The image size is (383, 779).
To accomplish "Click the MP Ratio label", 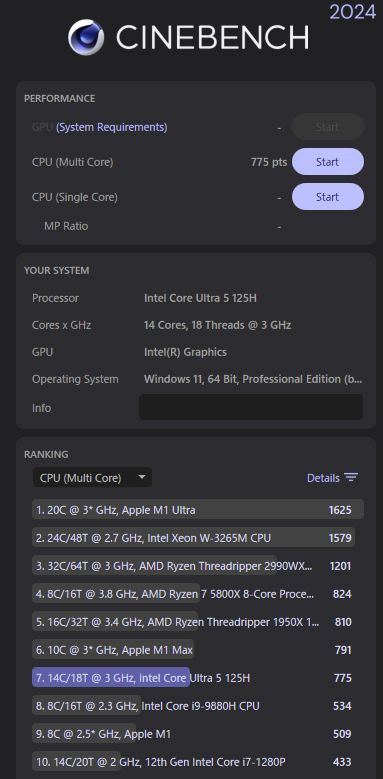I will 66,226.
